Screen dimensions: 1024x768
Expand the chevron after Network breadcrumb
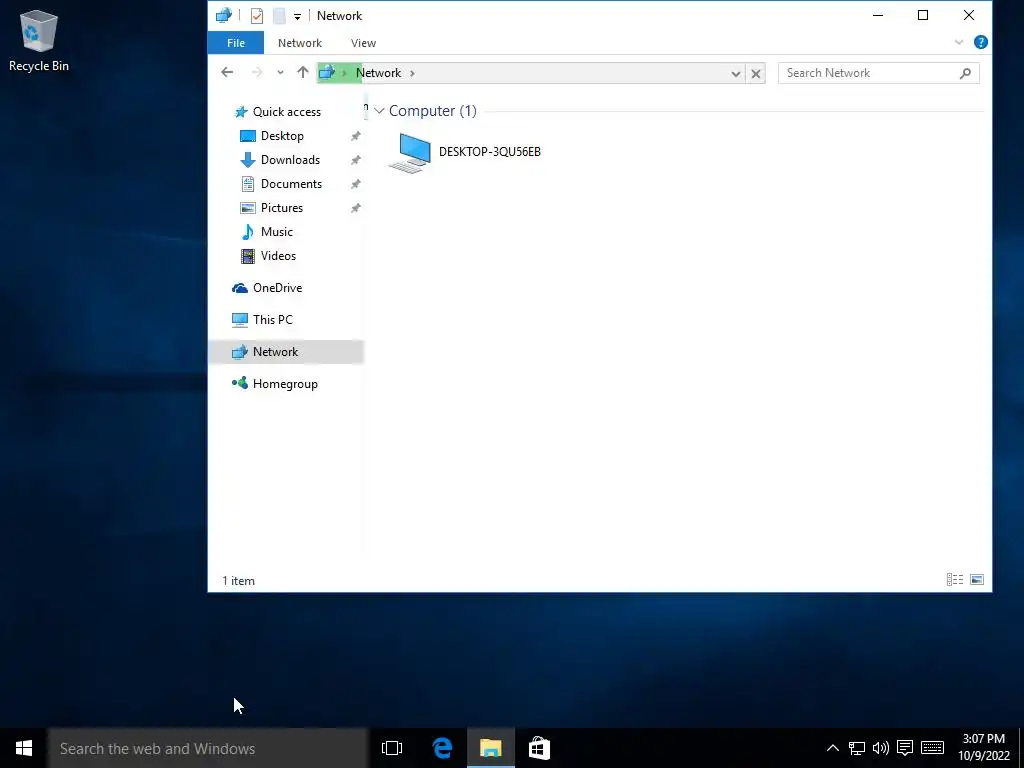pyautogui.click(x=412, y=72)
